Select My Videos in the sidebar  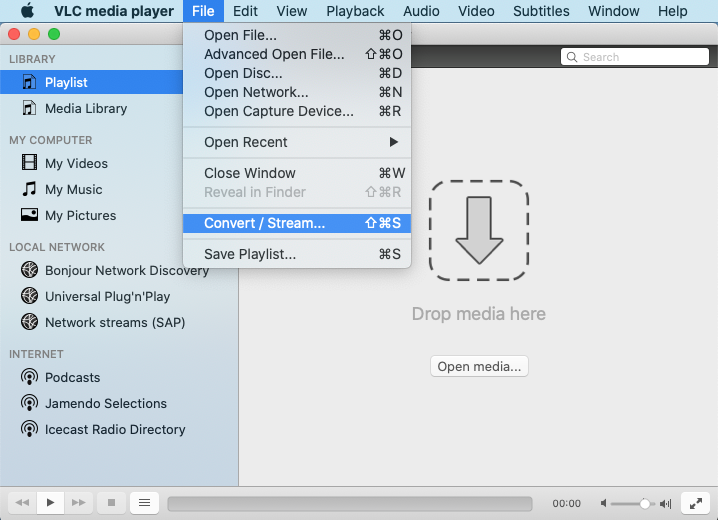click(92, 163)
